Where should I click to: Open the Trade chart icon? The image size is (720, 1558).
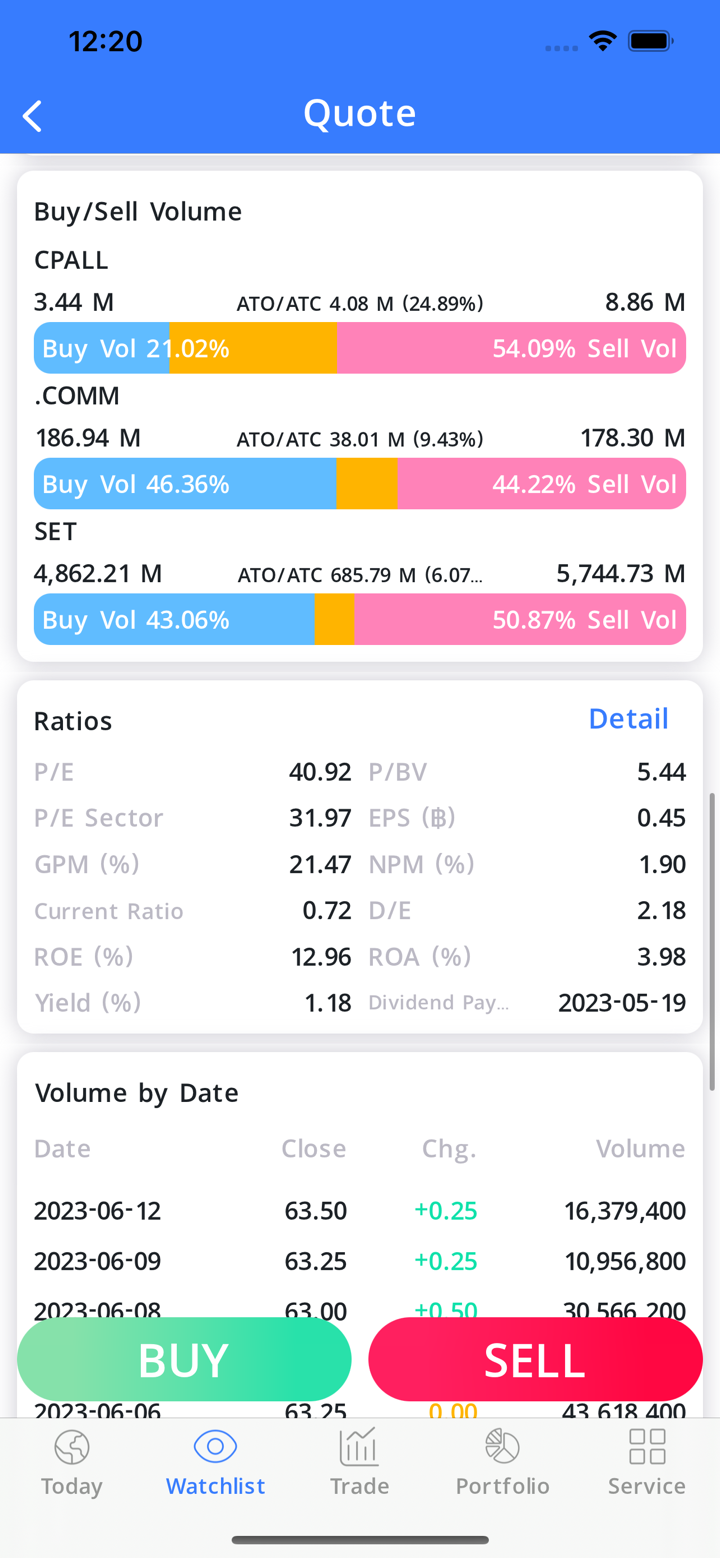(359, 1447)
